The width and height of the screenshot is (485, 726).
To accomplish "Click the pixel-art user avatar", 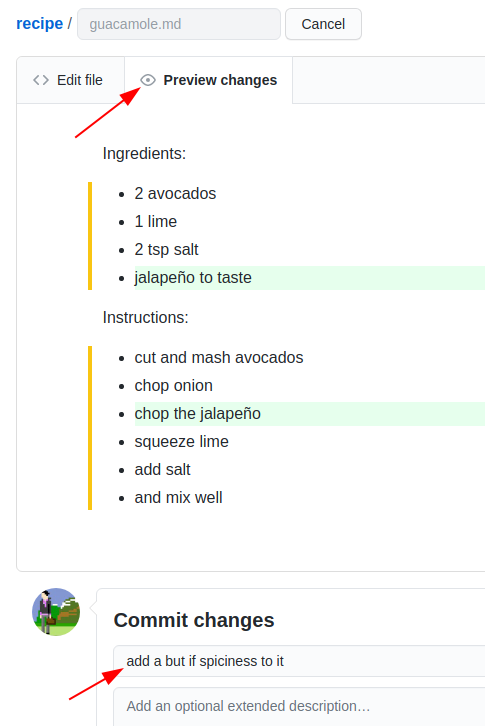I will [x=56, y=612].
